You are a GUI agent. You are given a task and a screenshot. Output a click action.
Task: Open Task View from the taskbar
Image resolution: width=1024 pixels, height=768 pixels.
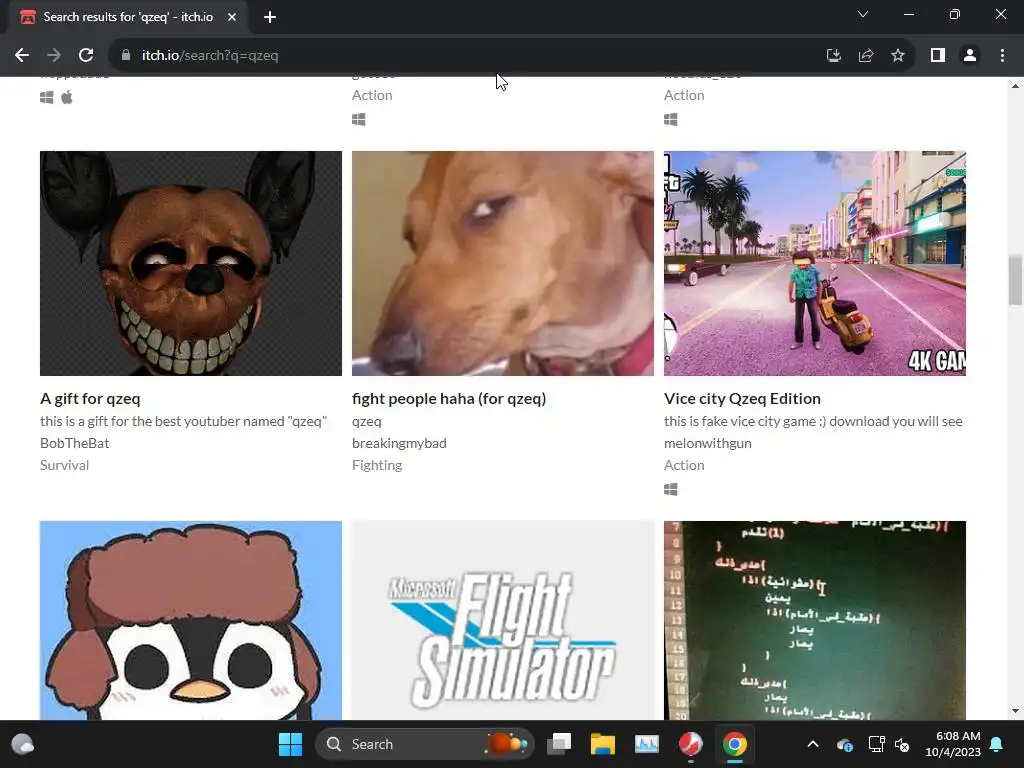pyautogui.click(x=559, y=744)
